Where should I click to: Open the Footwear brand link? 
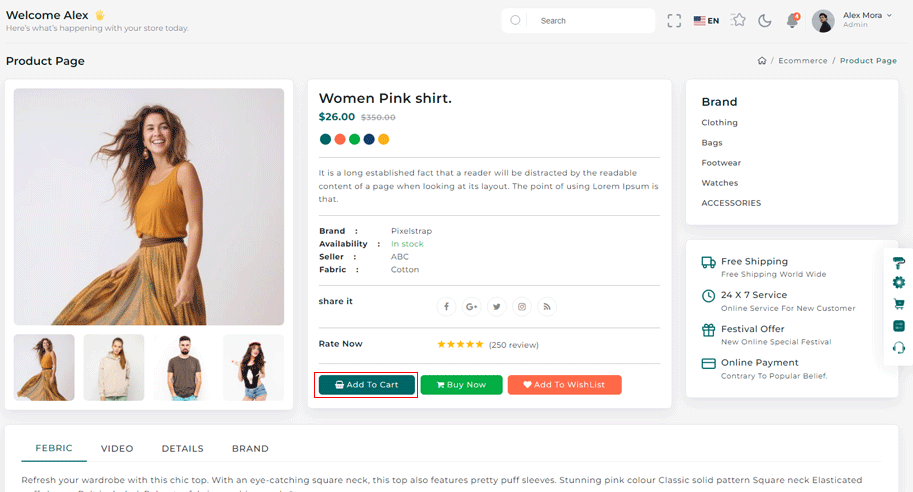[721, 163]
